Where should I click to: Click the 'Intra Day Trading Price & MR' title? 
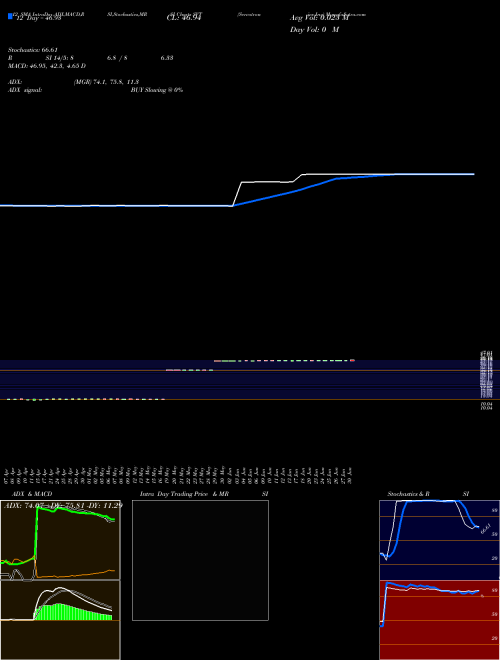tap(184, 494)
